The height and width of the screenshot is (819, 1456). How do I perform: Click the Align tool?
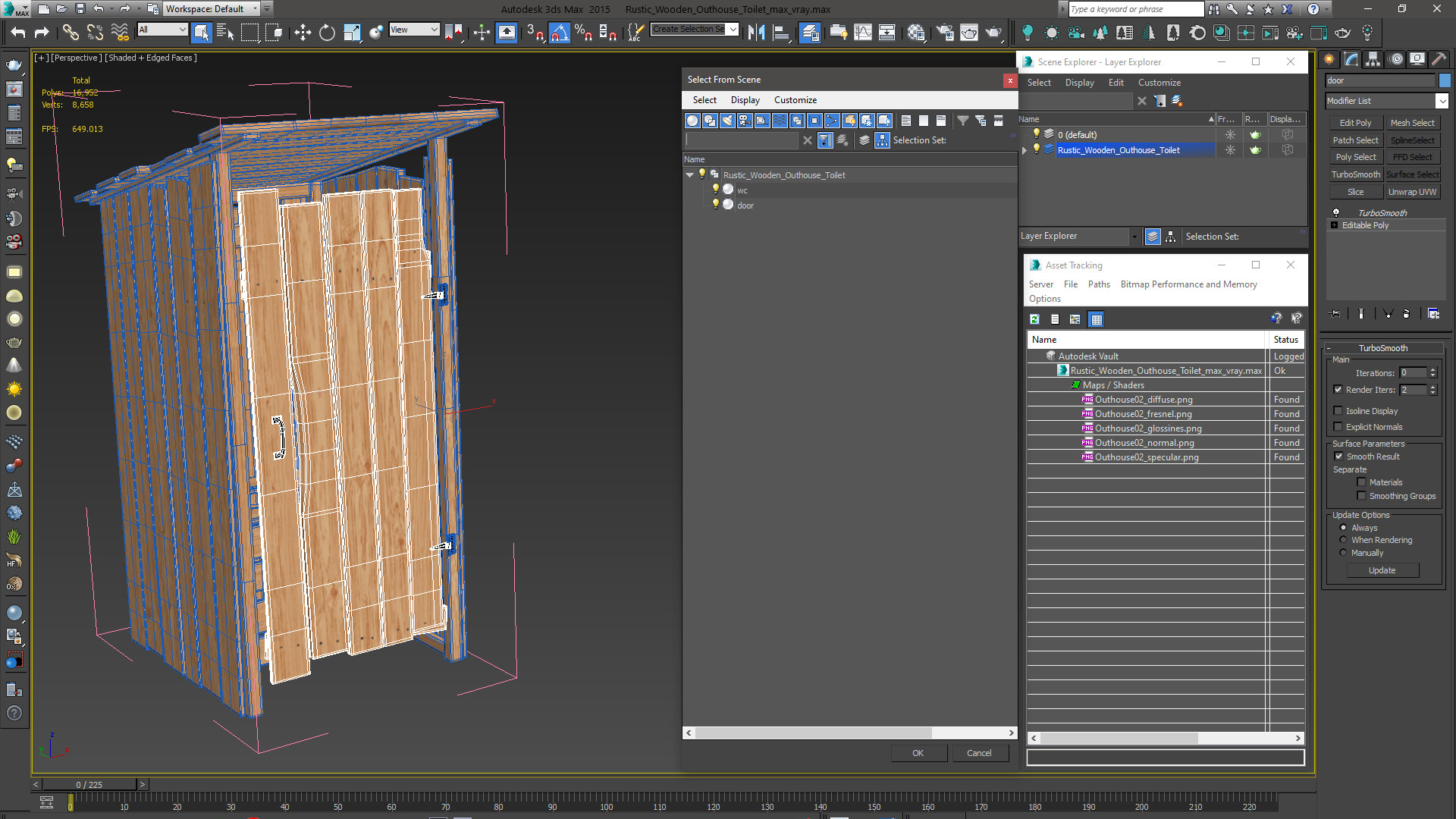pyautogui.click(x=780, y=32)
